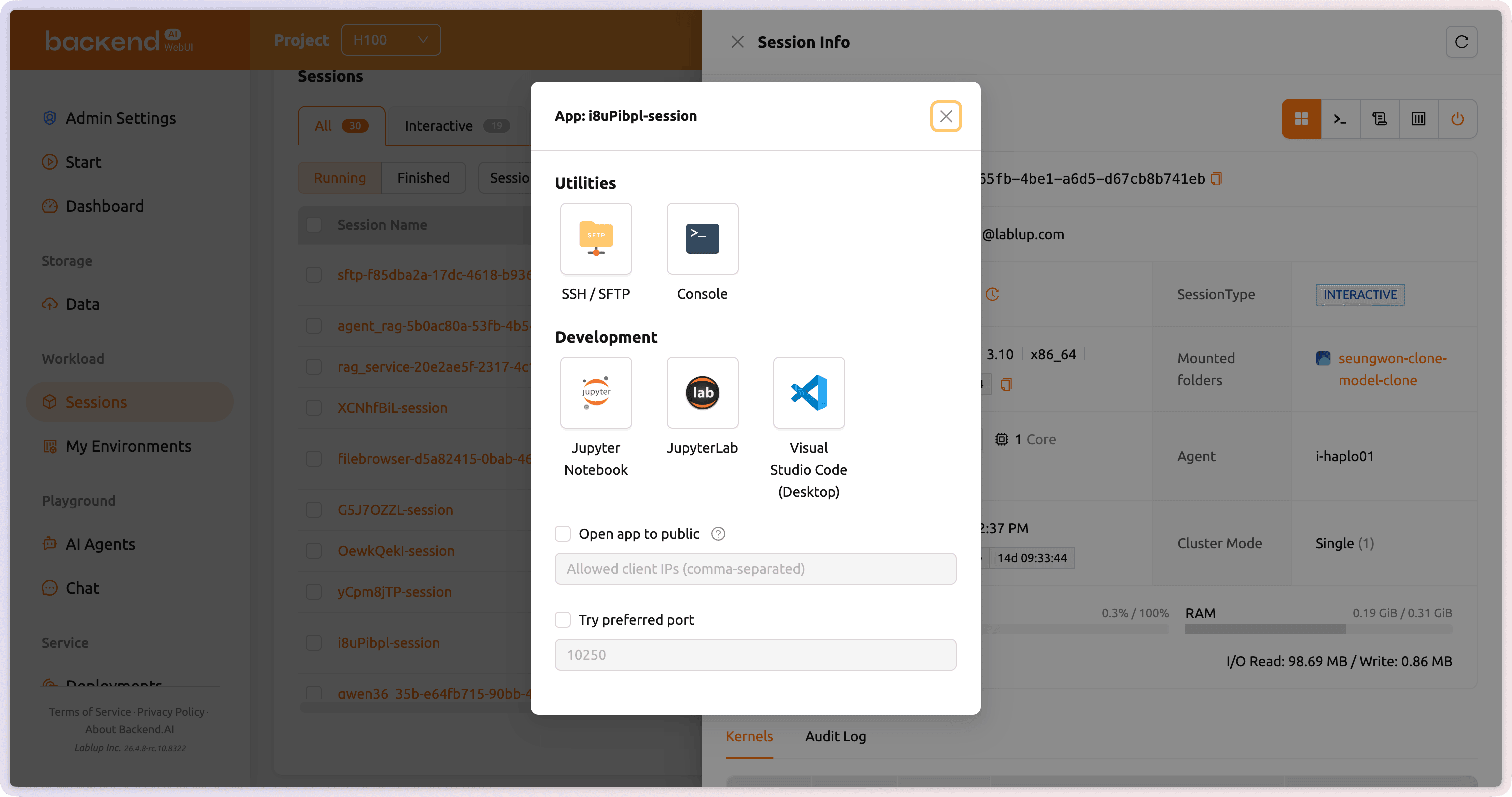
Task: Launch JupyterLab
Action: (702, 392)
